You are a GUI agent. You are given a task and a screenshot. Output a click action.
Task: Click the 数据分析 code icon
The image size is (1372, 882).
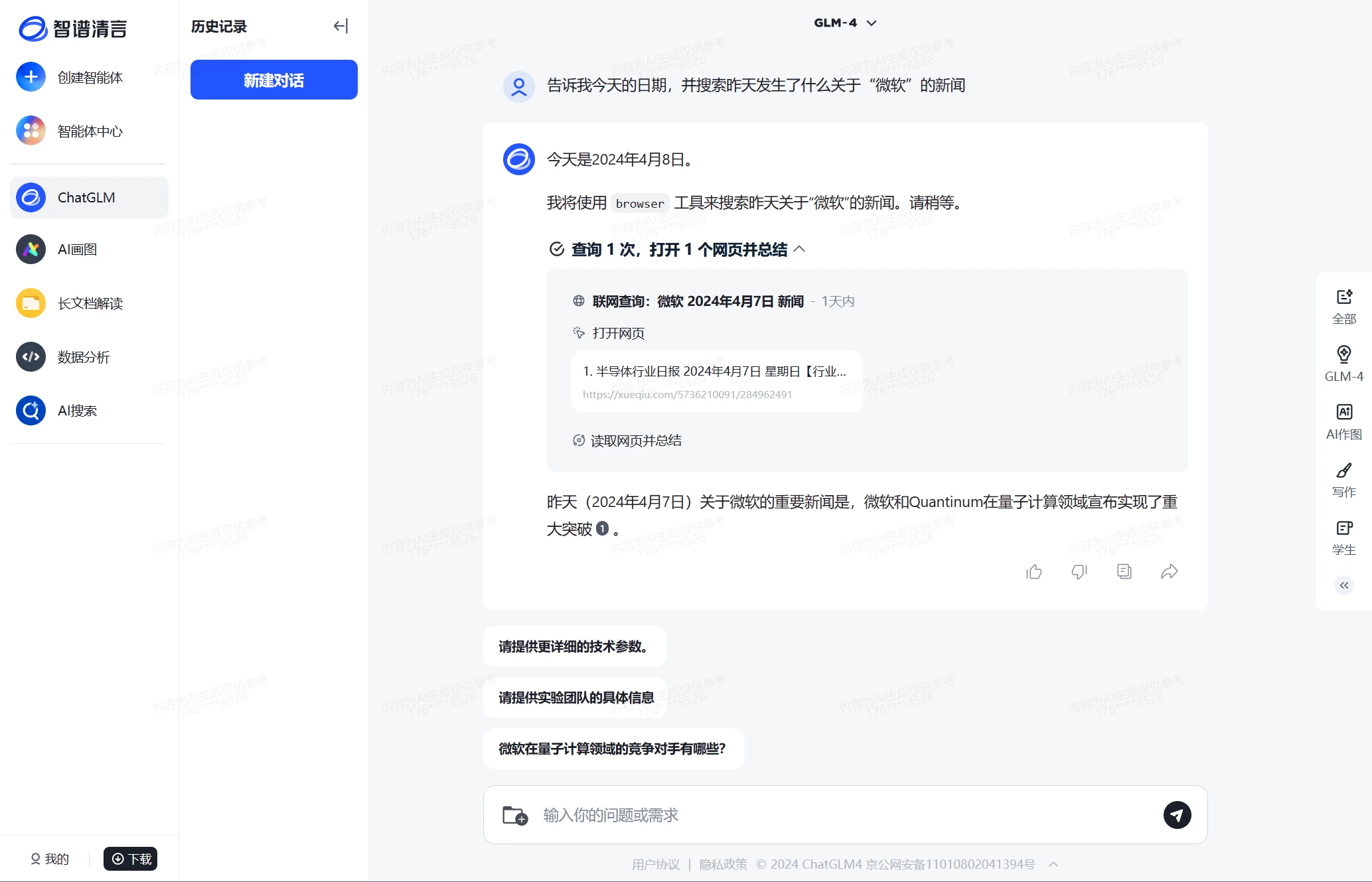click(31, 357)
